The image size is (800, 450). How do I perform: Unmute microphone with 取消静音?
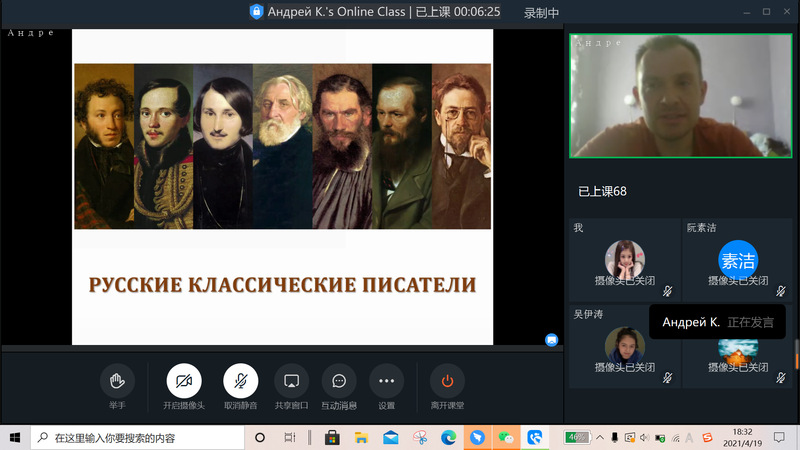240,381
